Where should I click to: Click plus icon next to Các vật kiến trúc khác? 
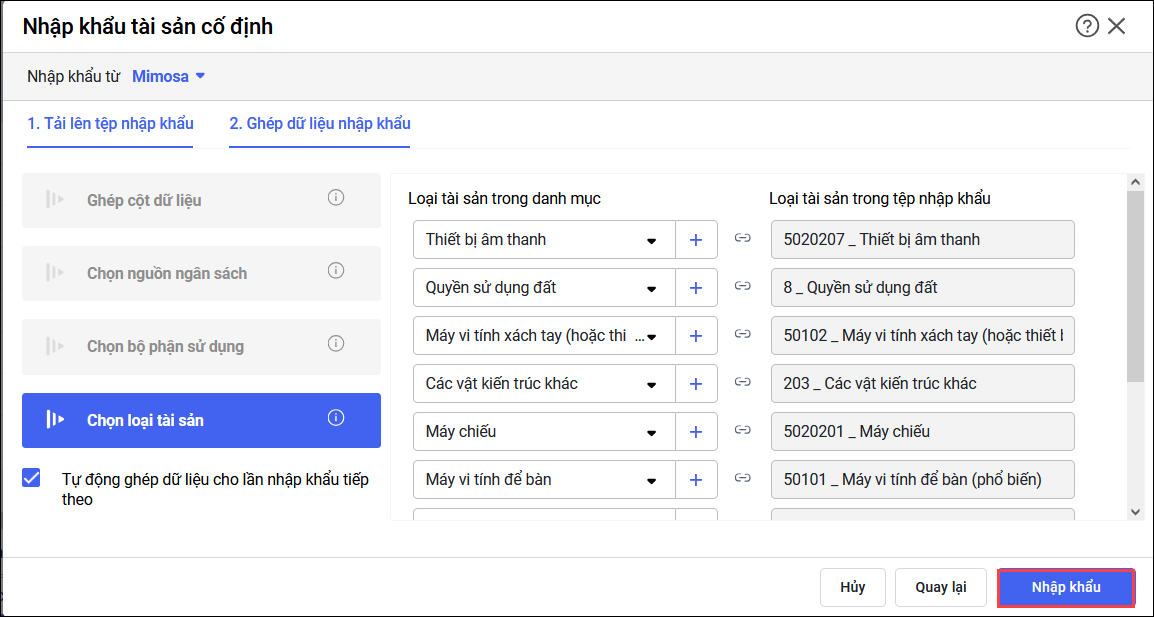click(x=697, y=384)
